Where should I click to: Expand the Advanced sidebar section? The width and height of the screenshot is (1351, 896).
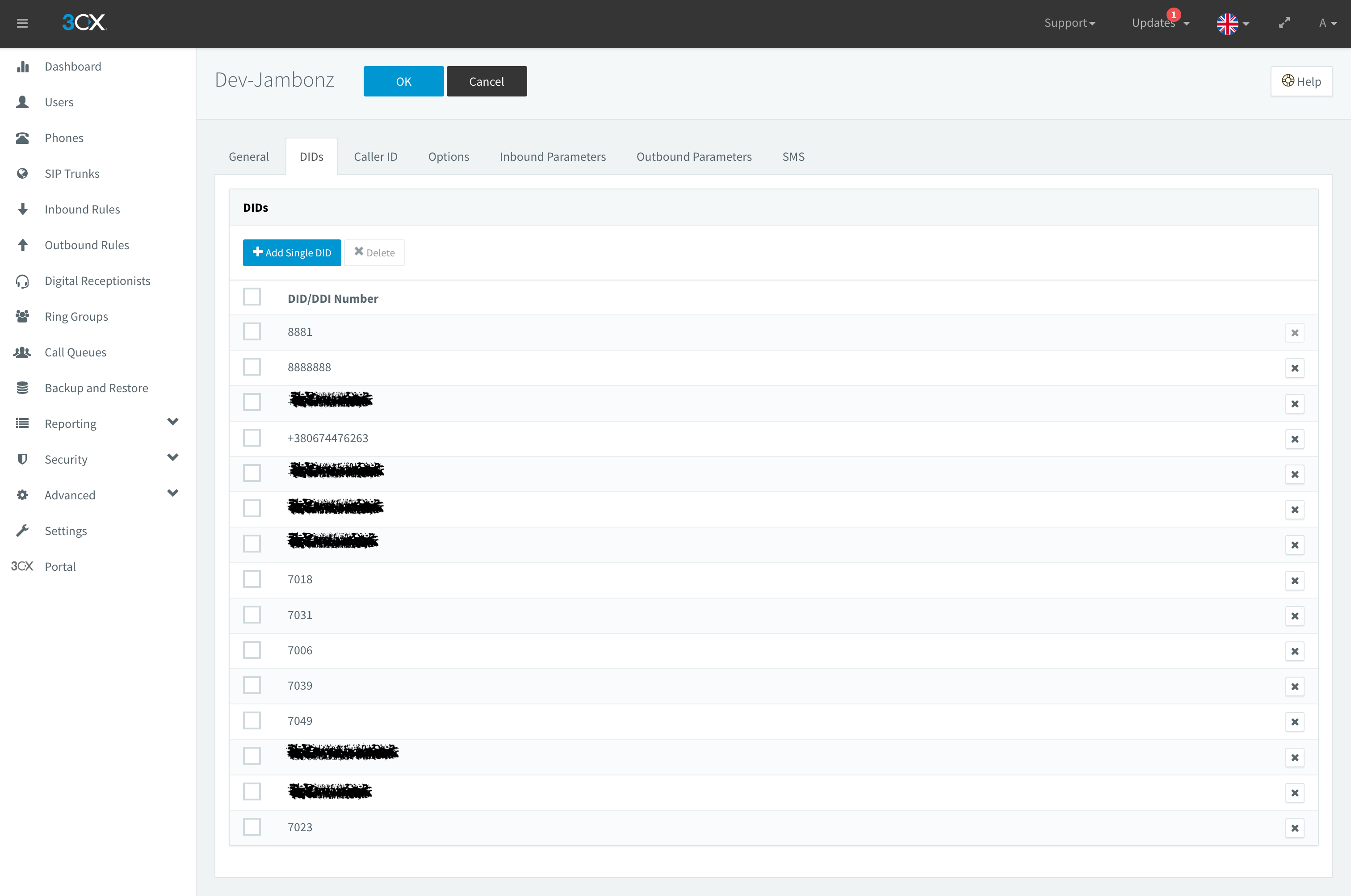tap(172, 494)
